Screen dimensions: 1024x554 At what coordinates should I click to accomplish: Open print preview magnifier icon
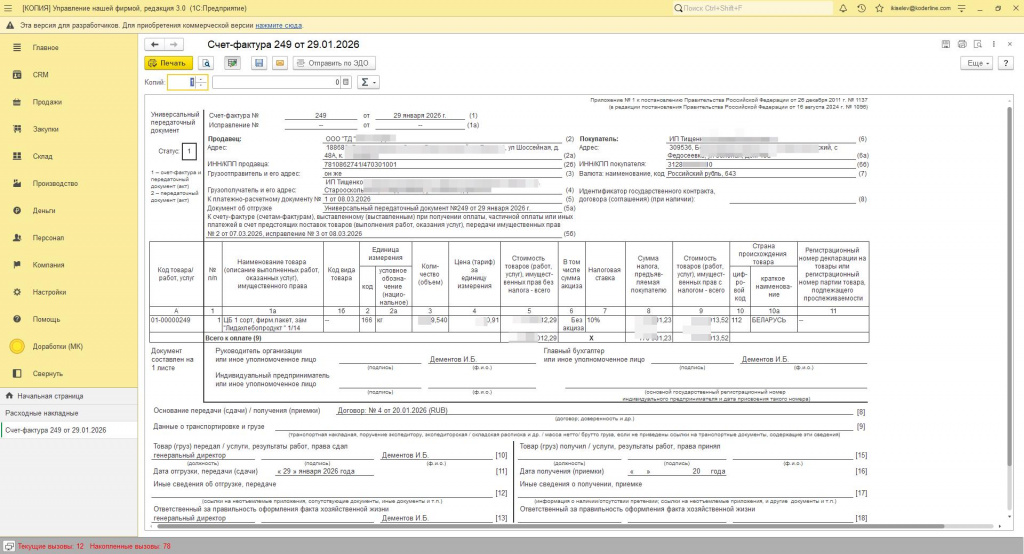pos(206,63)
